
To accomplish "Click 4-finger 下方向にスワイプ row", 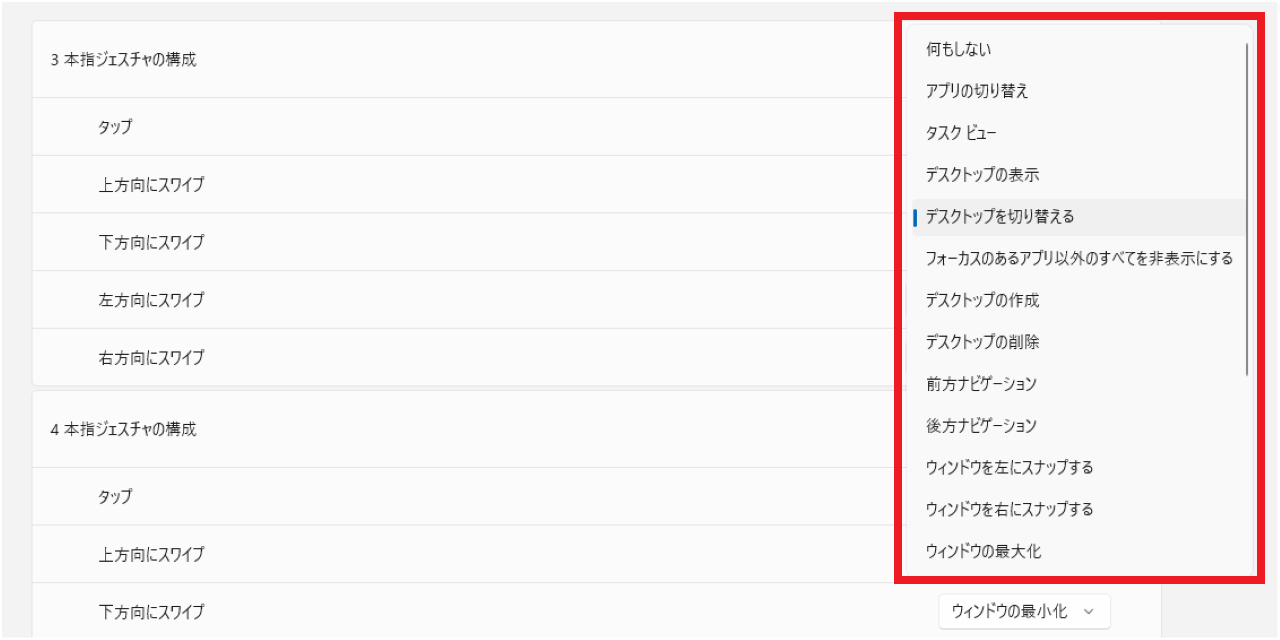I will tap(152, 612).
